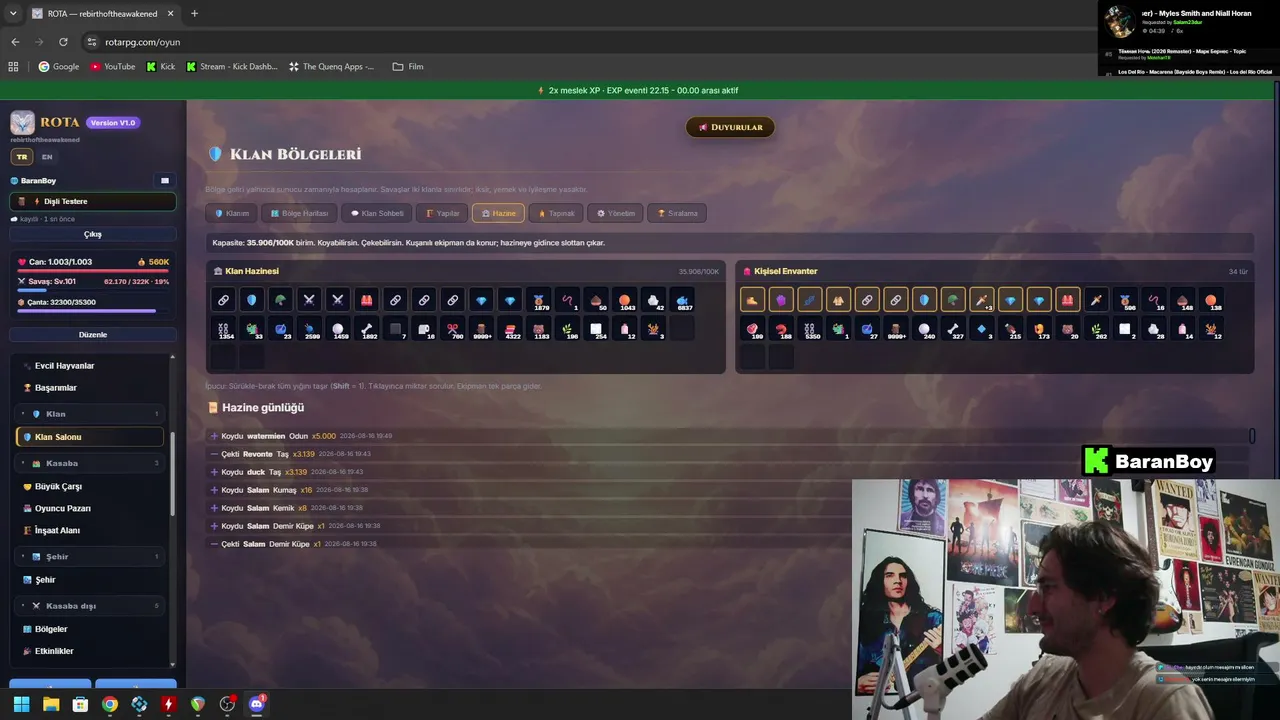Image resolution: width=1280 pixels, height=720 pixels.
Task: Select the medal stack showing 1879
Action: tap(539, 300)
